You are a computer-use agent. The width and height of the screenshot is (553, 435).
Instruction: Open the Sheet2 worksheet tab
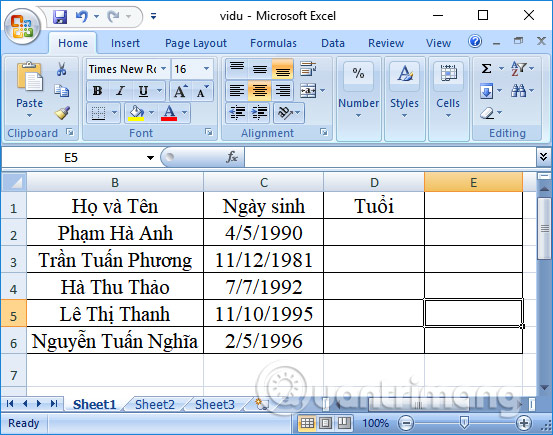[x=154, y=404]
